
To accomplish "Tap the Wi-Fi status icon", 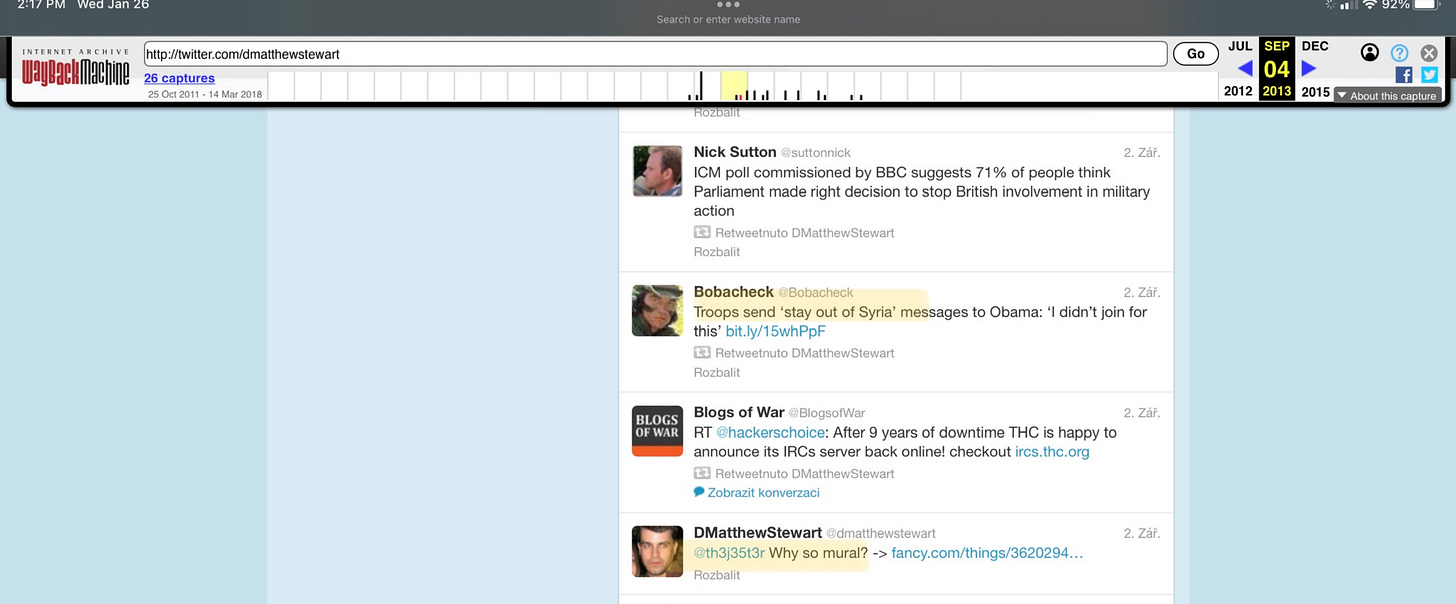I will click(1369, 4).
